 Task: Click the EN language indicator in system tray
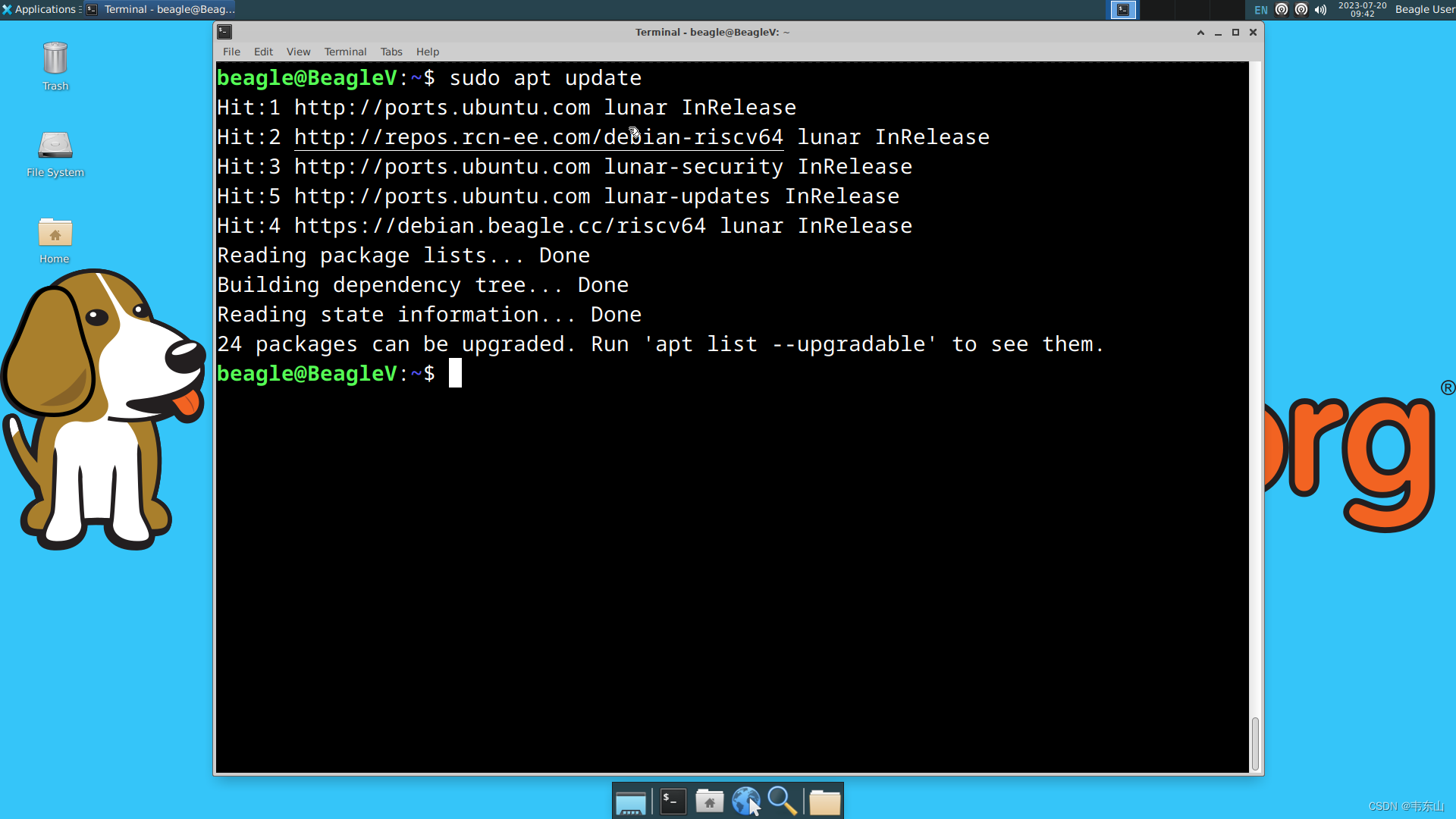click(x=1260, y=9)
